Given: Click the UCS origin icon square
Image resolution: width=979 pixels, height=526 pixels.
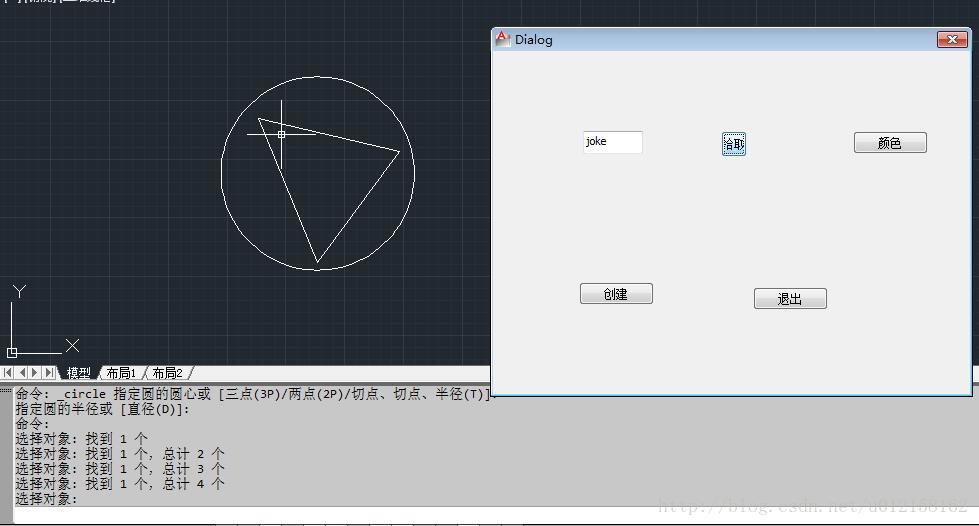Looking at the screenshot, I should (x=12, y=352).
